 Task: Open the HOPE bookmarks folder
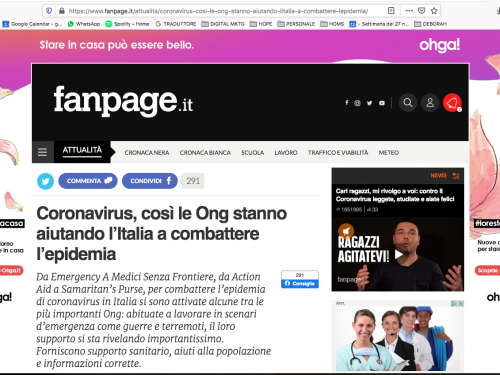(261, 24)
